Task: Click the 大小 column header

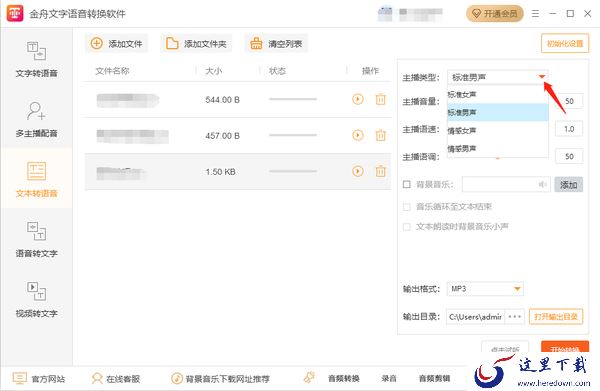Action: pyautogui.click(x=214, y=71)
